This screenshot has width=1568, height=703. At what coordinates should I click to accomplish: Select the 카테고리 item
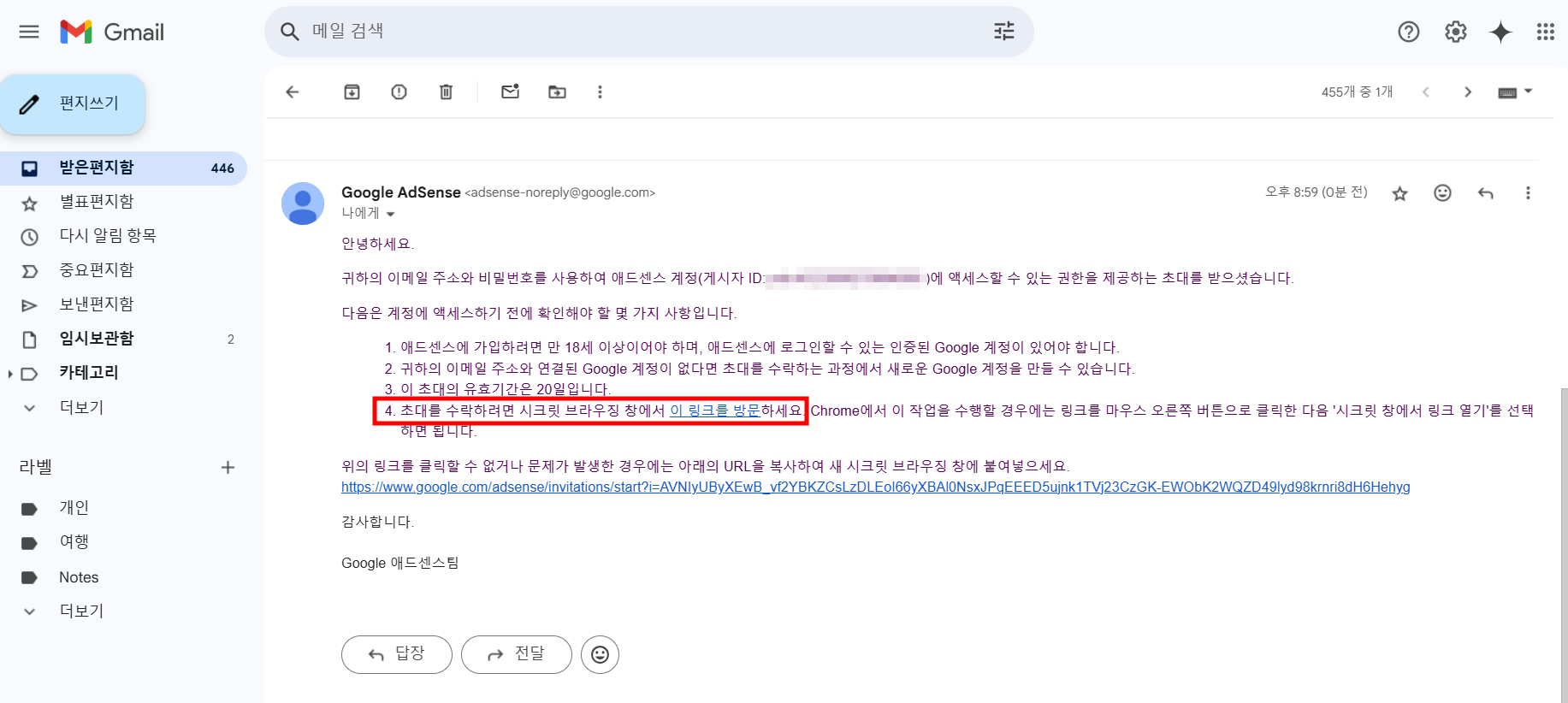[88, 373]
